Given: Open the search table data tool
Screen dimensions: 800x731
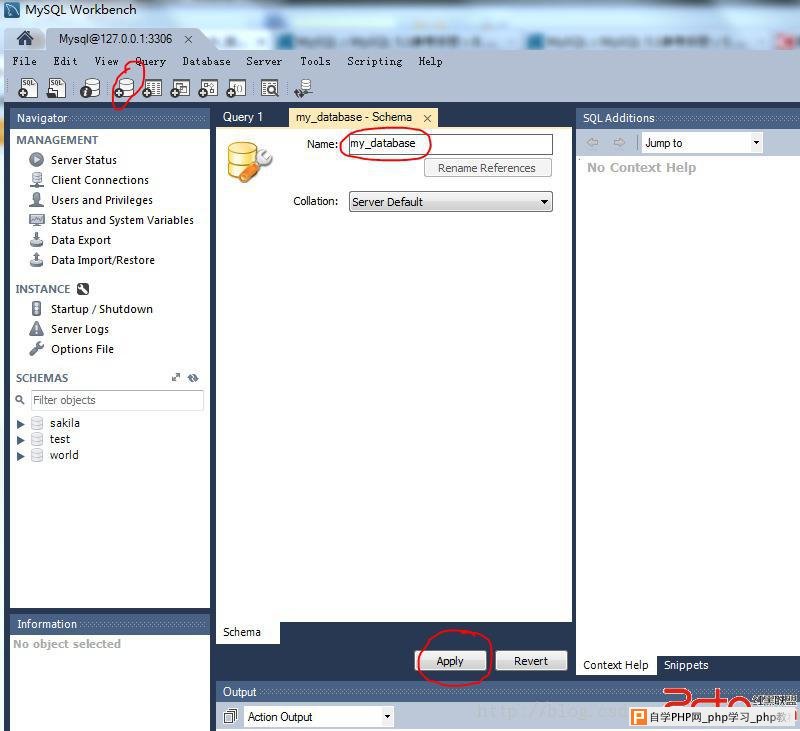Looking at the screenshot, I should click(269, 88).
